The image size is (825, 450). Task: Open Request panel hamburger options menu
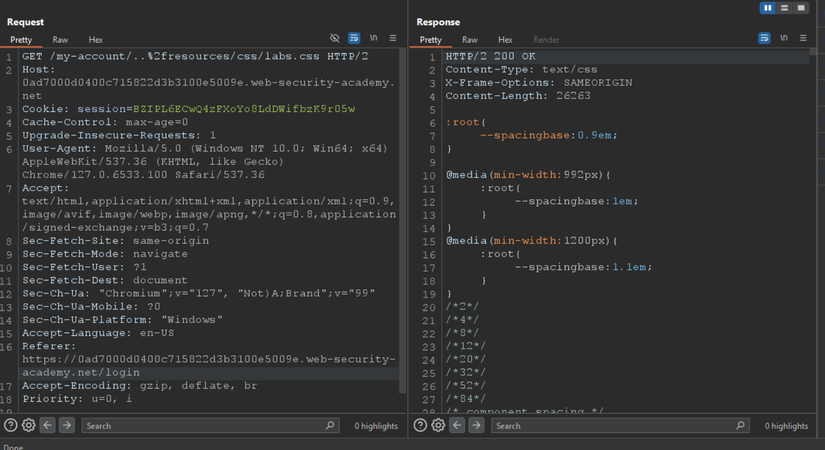point(393,38)
